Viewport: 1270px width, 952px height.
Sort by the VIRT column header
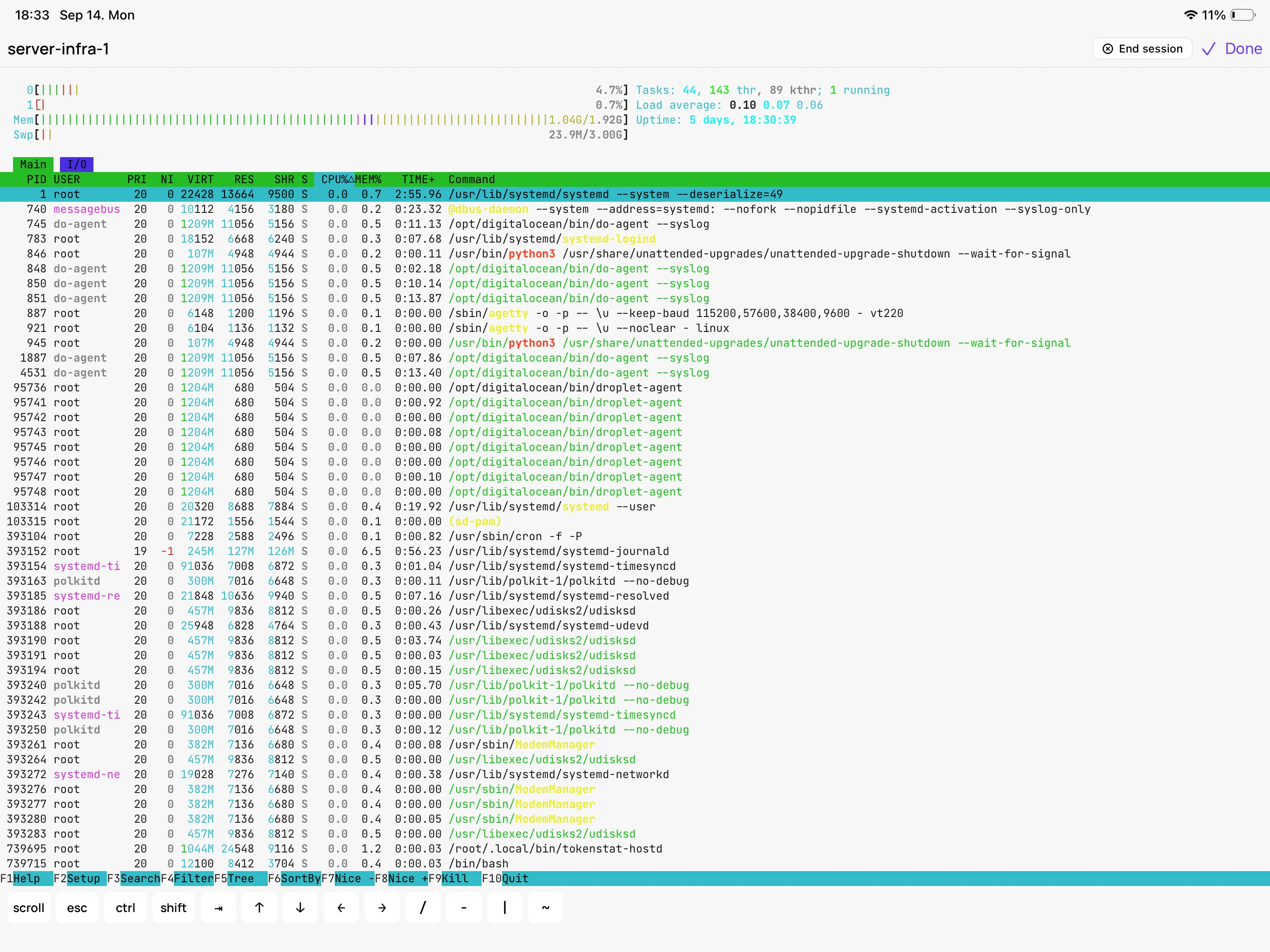coord(200,179)
